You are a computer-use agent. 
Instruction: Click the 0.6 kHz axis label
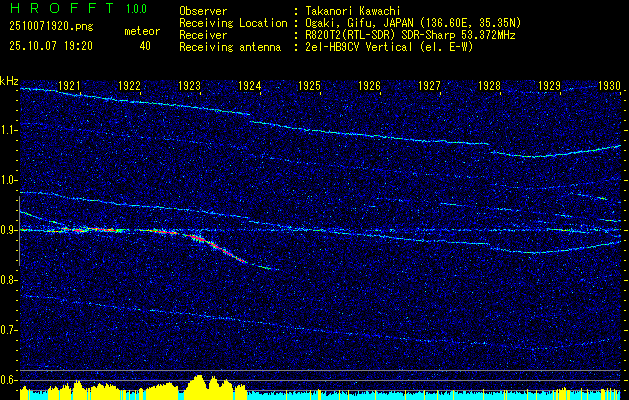pos(9,380)
